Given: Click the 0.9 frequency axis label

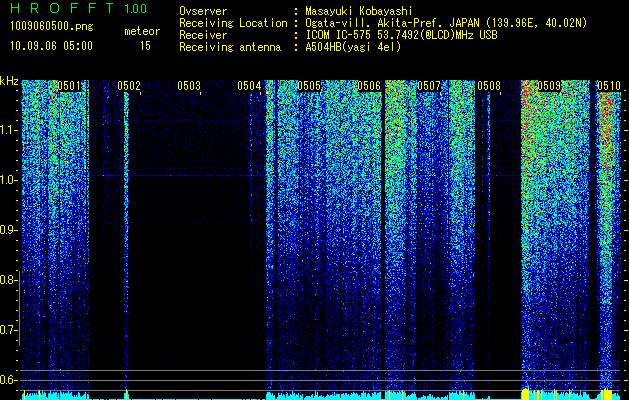Looking at the screenshot, I should pos(8,230).
